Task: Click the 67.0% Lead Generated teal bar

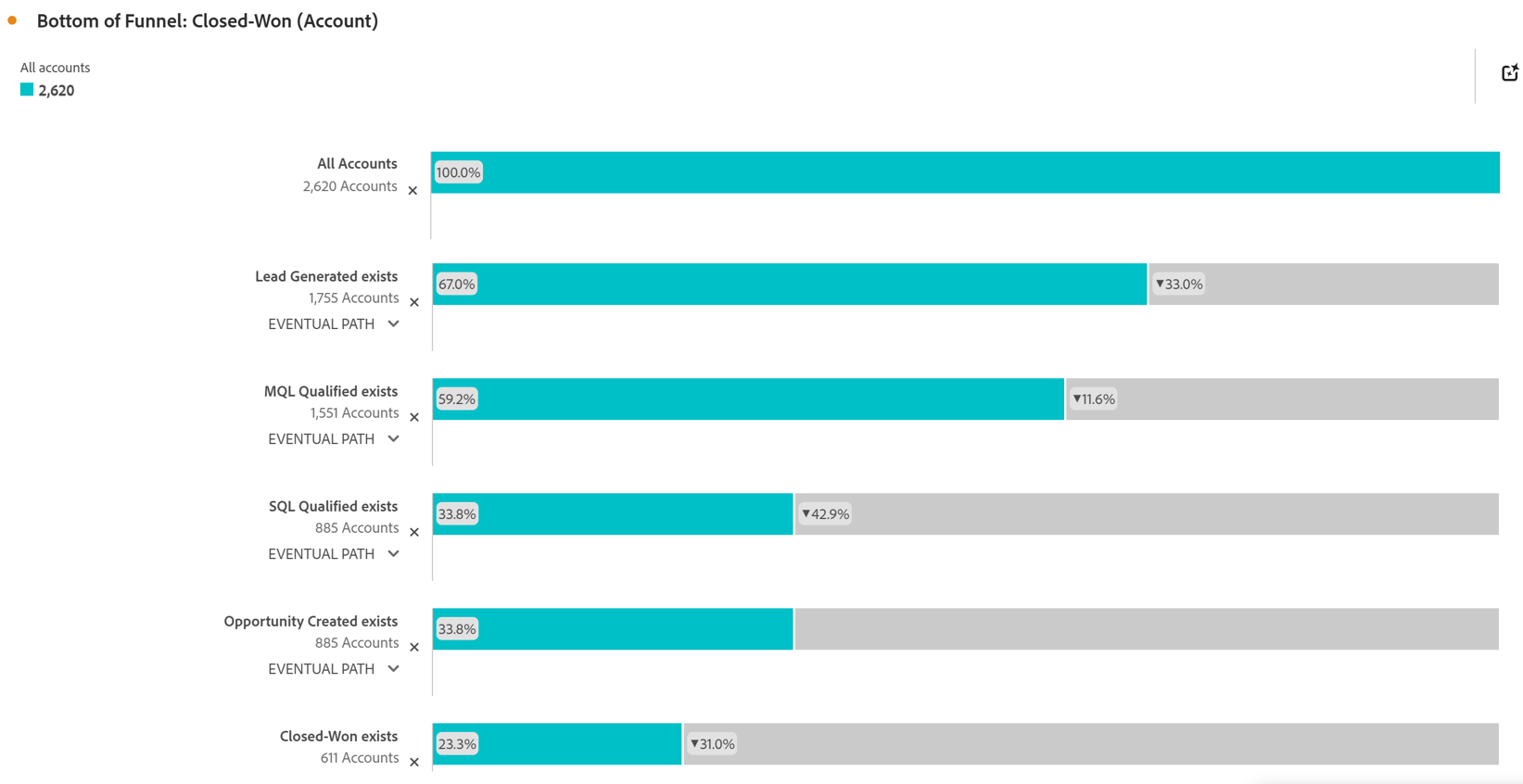Action: 788,285
